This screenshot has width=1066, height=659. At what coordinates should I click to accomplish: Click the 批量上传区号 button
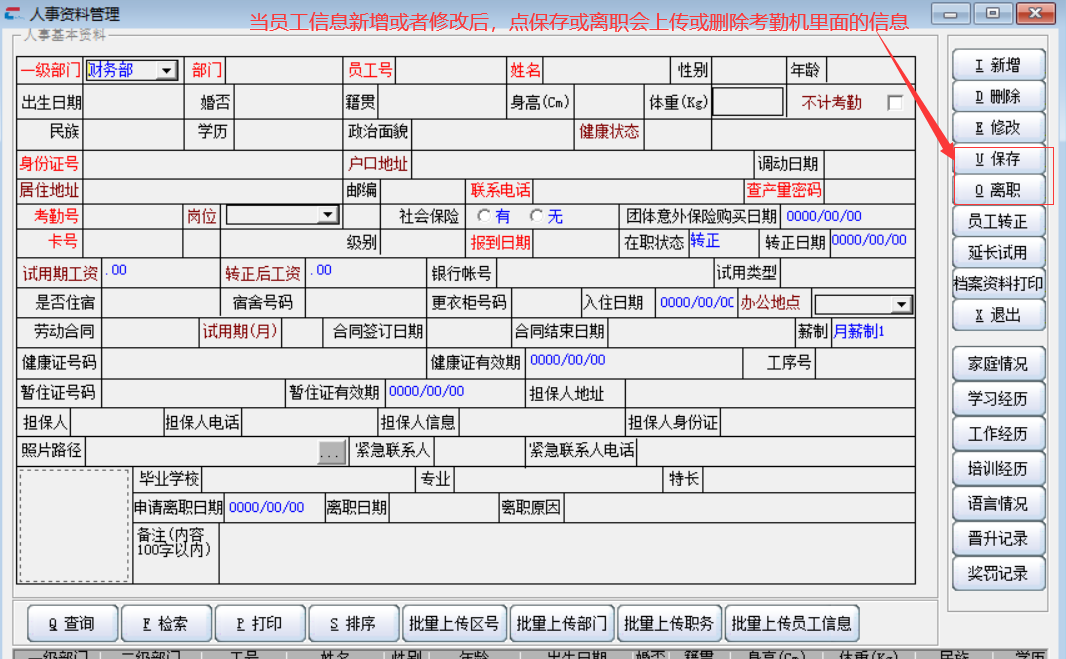(x=454, y=624)
